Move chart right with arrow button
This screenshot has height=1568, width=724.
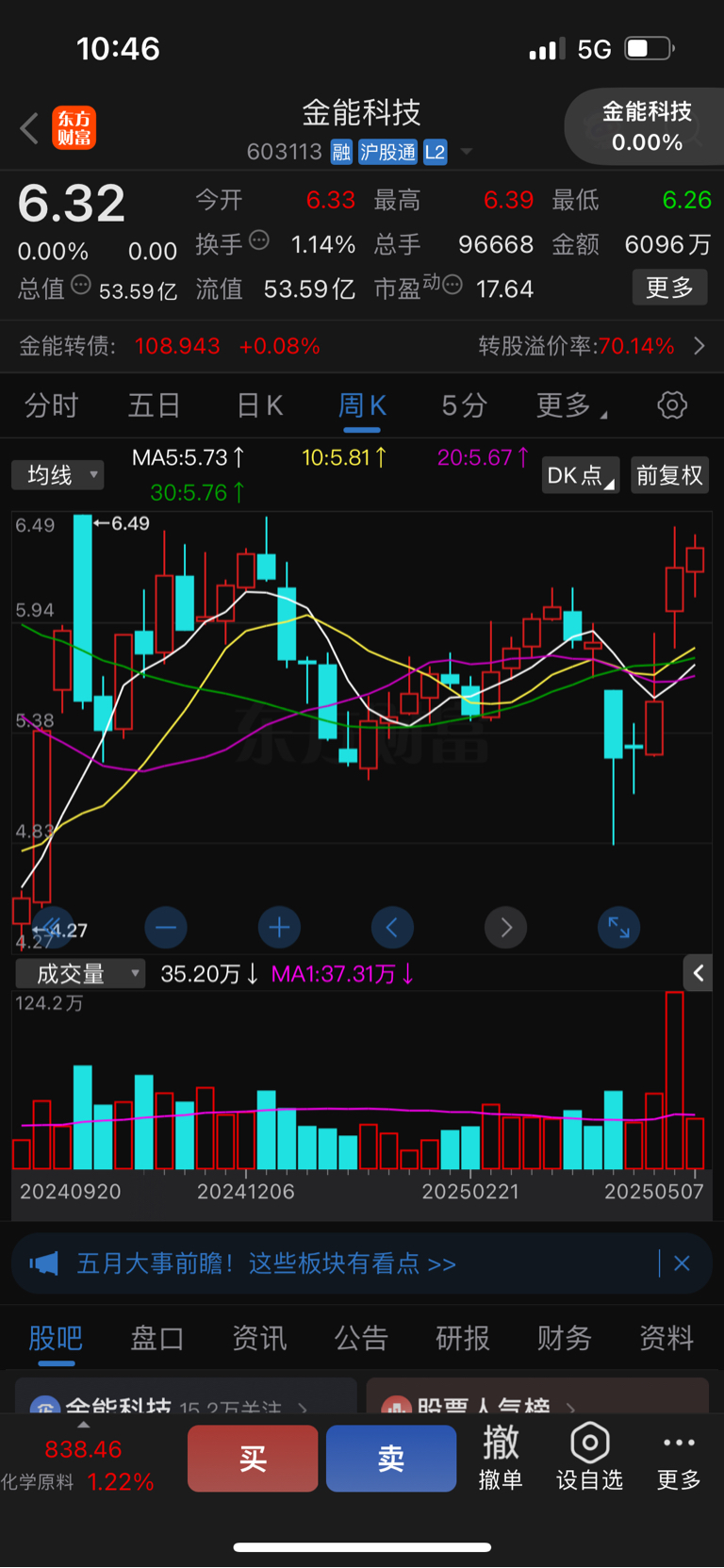[x=505, y=928]
